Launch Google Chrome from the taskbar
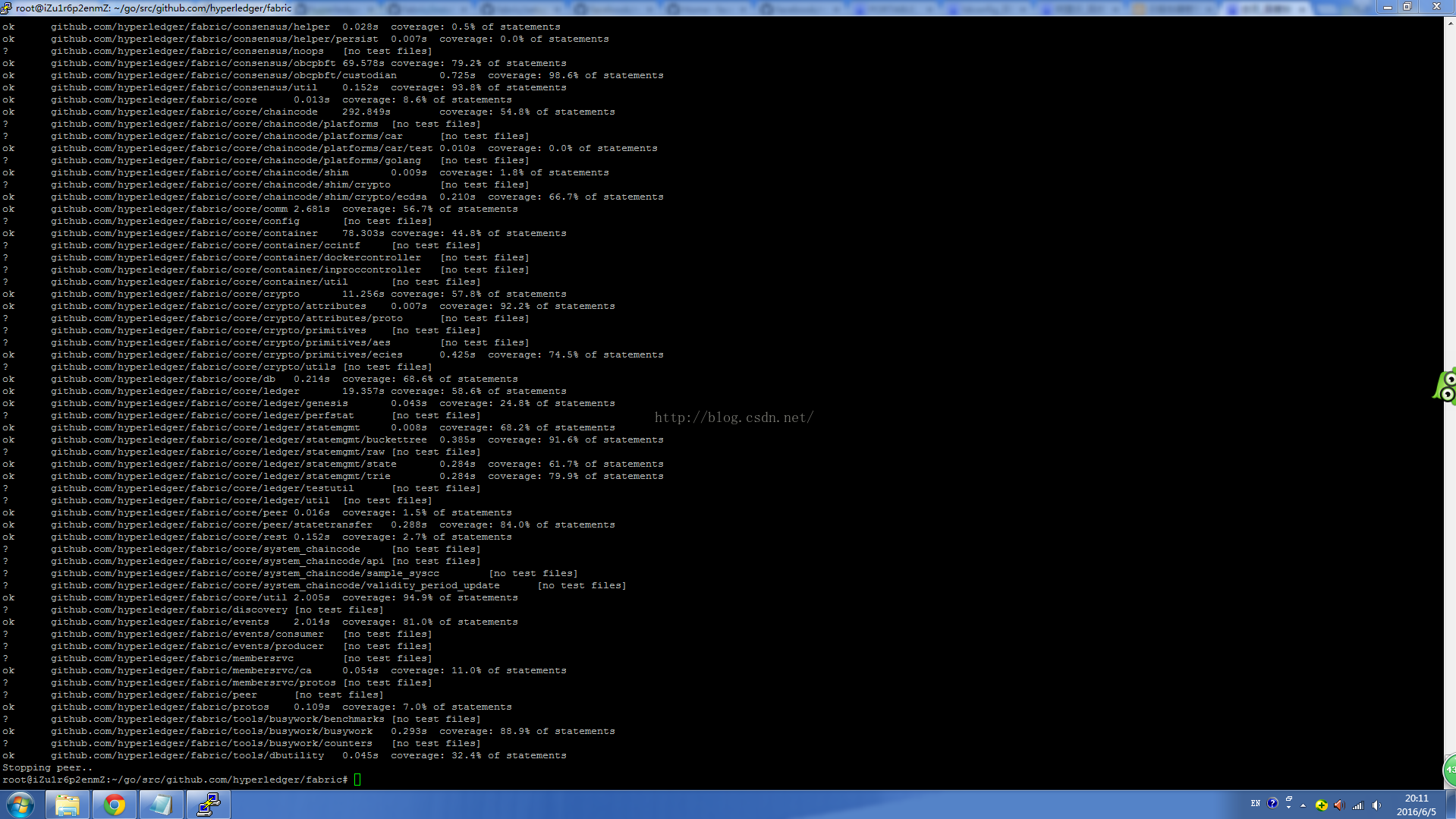1456x819 pixels. pyautogui.click(x=115, y=805)
